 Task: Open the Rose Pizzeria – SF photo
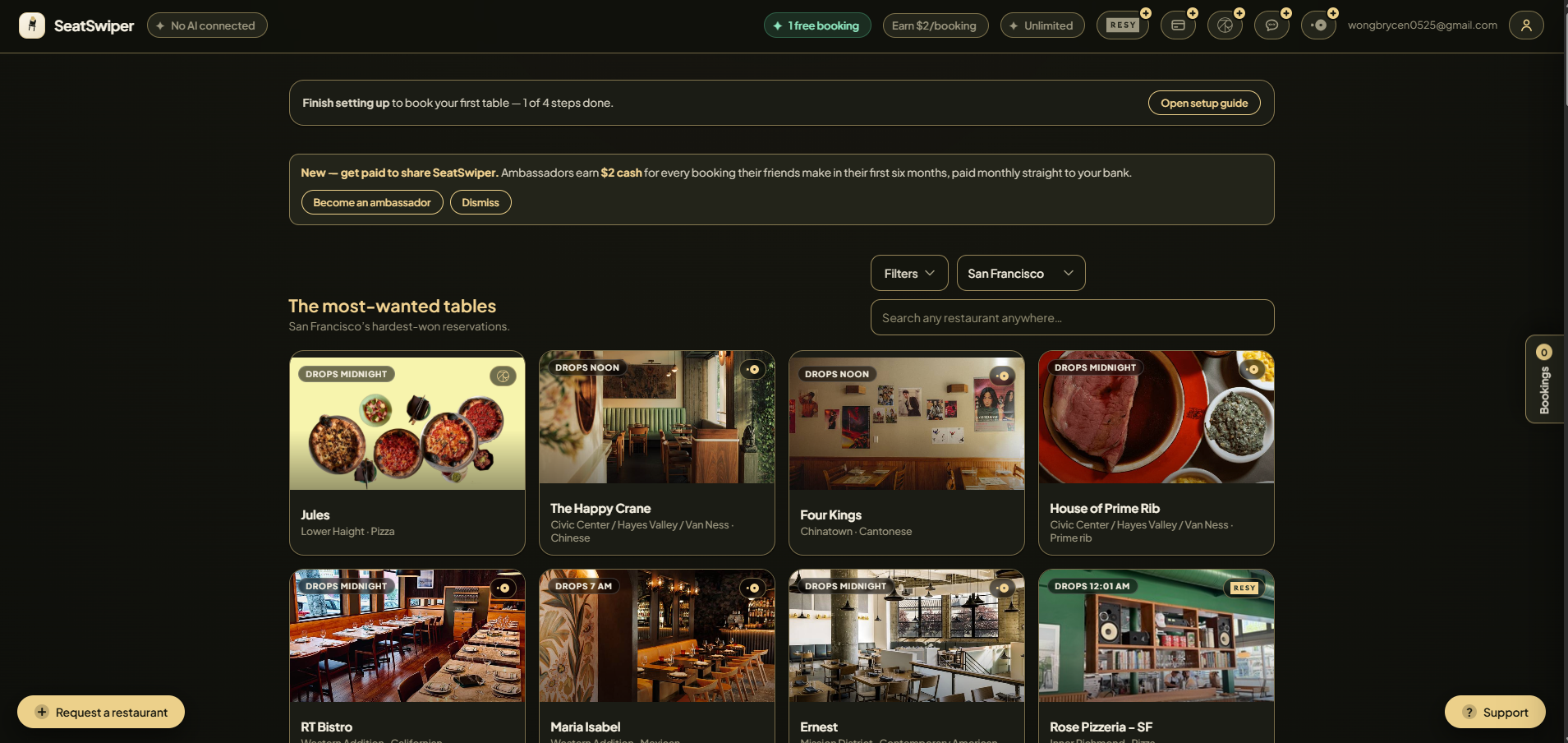[1156, 636]
